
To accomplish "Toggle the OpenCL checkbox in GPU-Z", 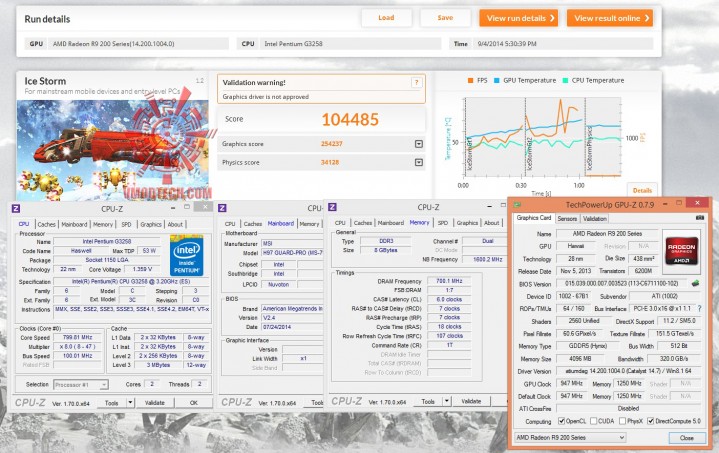I will click(x=561, y=421).
